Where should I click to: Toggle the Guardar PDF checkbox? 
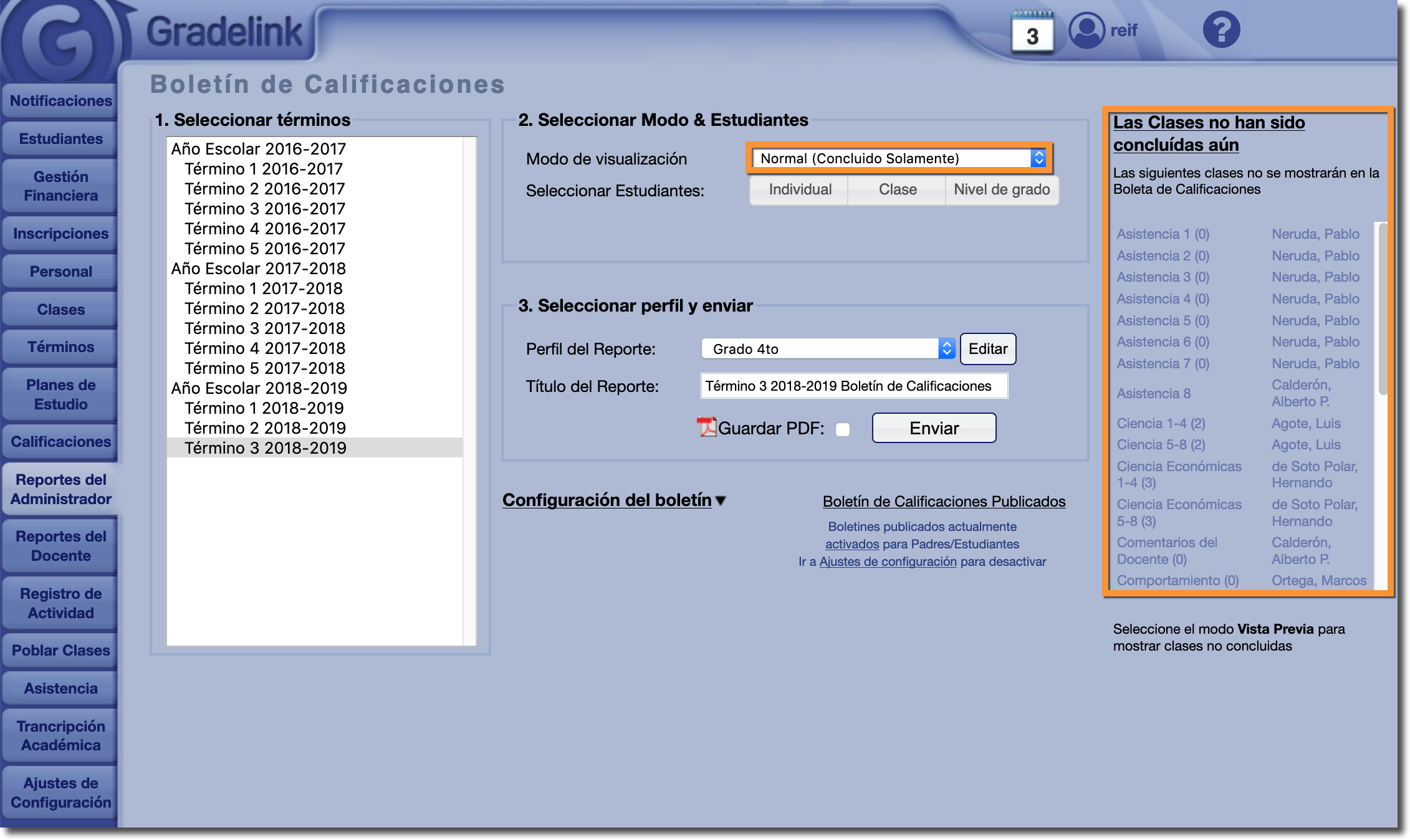click(843, 429)
